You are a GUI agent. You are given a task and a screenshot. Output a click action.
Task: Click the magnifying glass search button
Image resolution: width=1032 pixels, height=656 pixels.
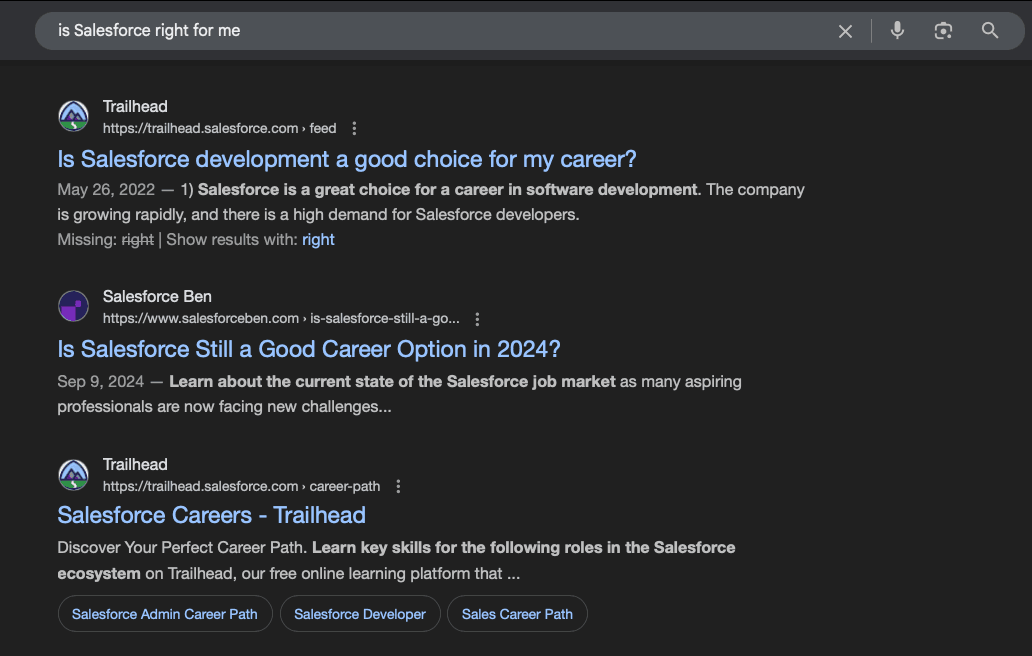[x=990, y=31]
